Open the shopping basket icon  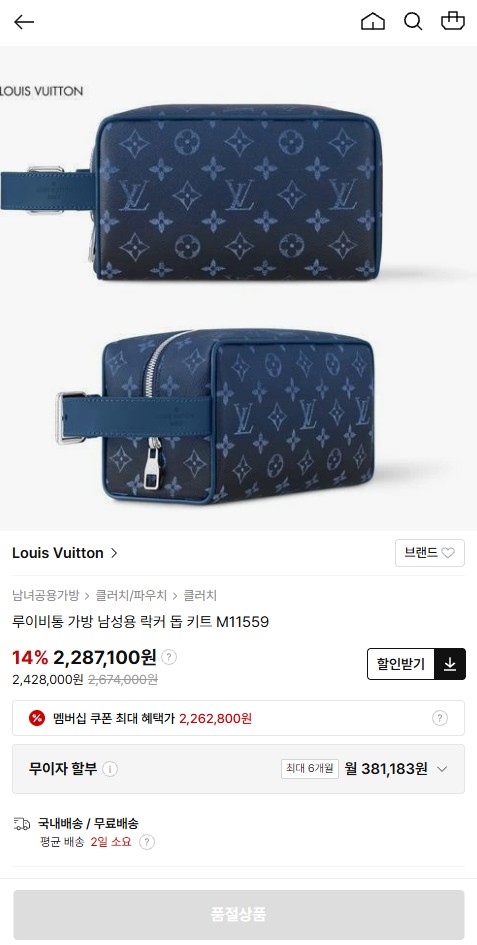pos(453,21)
